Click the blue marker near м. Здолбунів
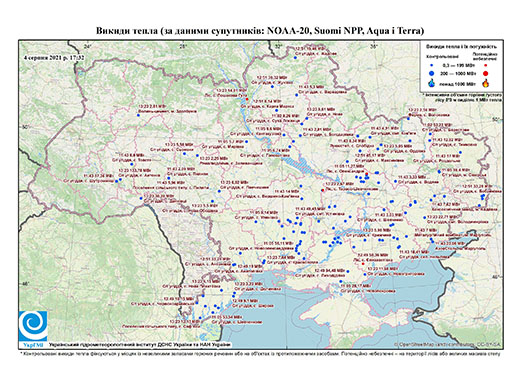The height and width of the screenshot is (368, 520). (x=138, y=115)
